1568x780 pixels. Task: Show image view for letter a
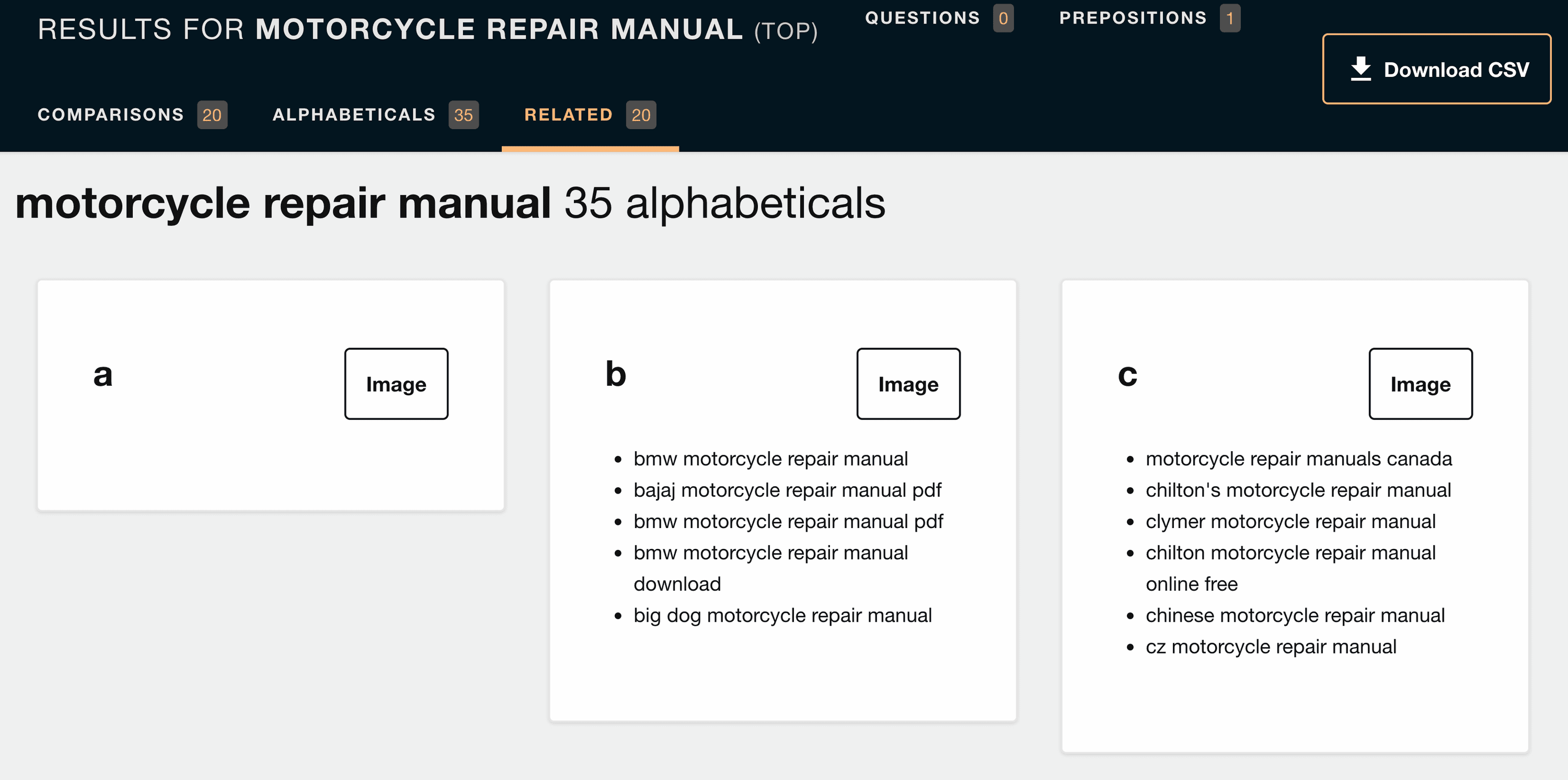396,384
